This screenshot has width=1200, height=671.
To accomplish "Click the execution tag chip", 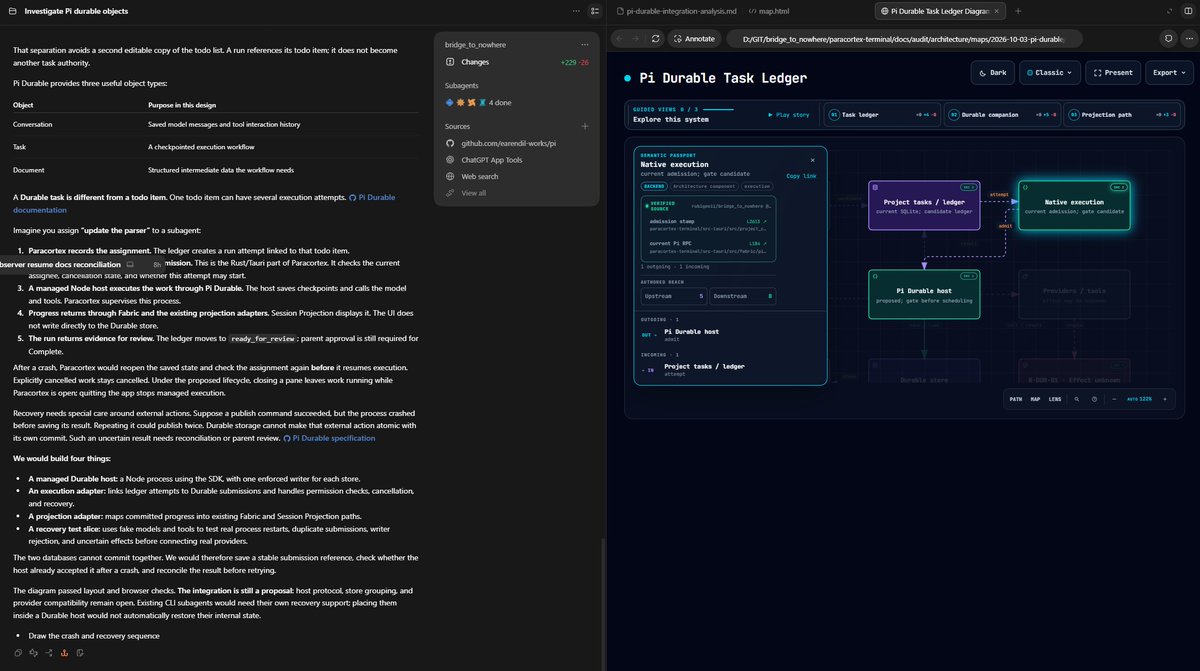I will point(757,186).
